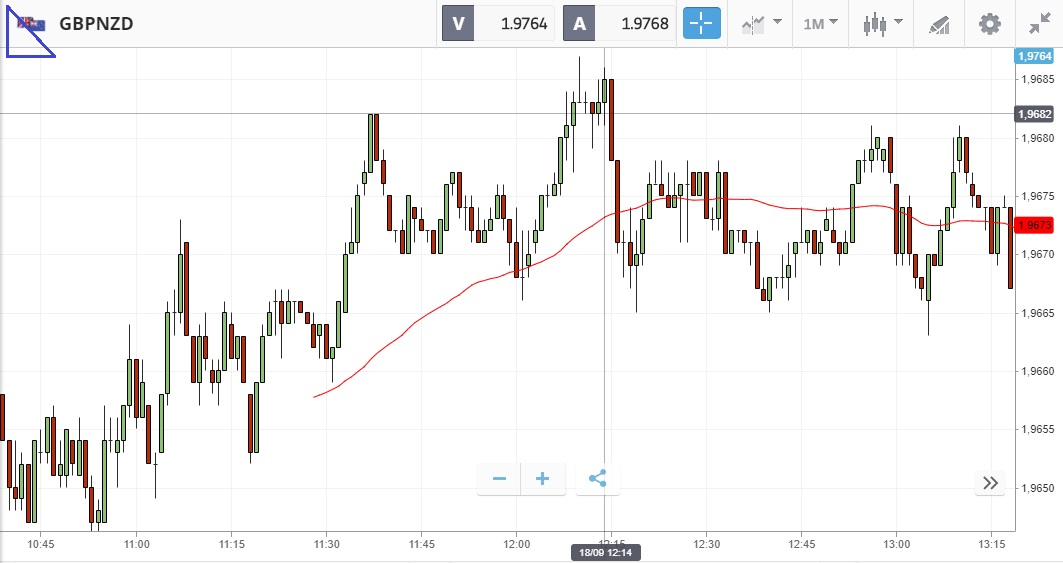Open the candlestick chart type dropdown
The image size is (1063, 563).
pyautogui.click(x=883, y=23)
